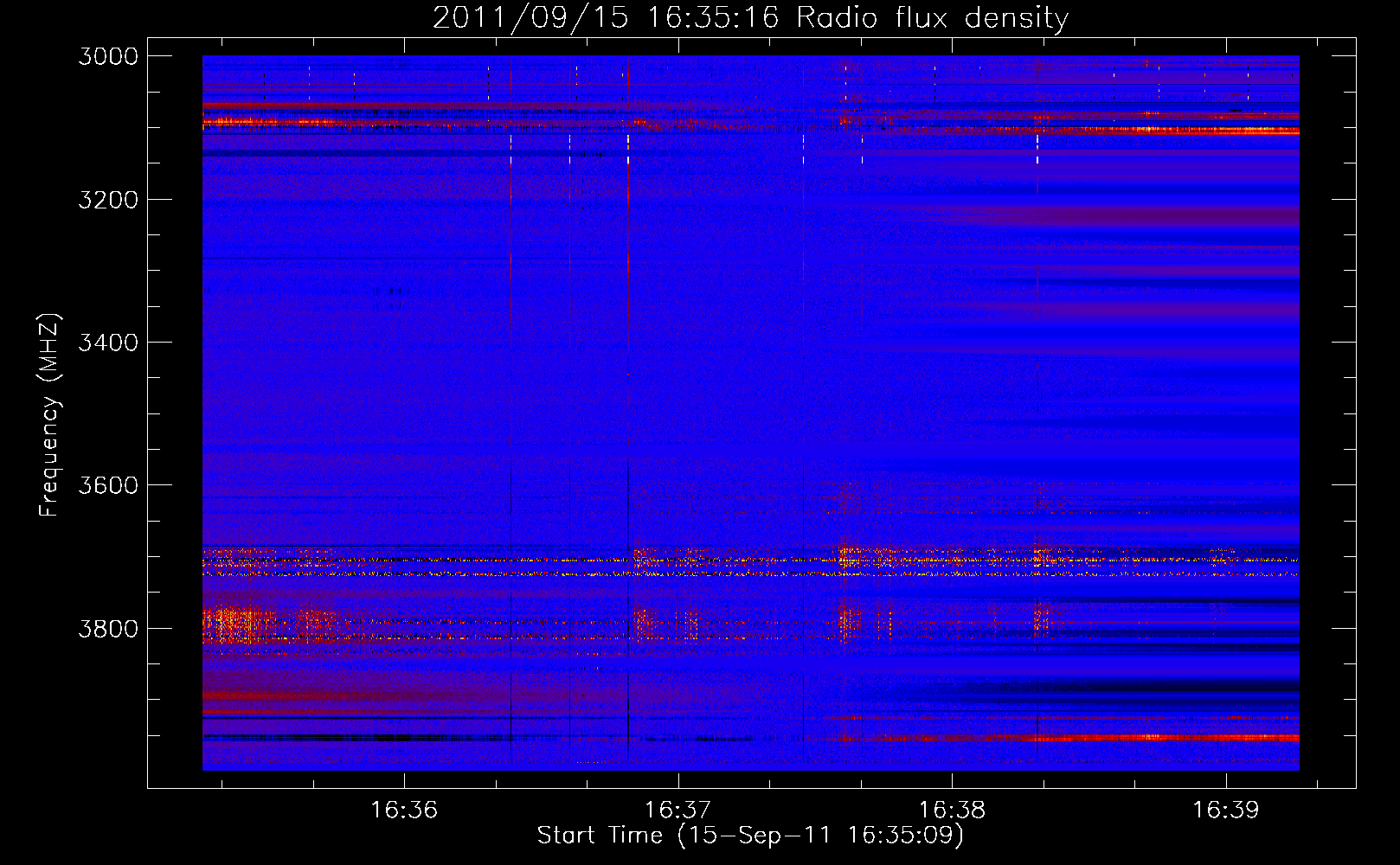Click the '16:39' time axis label
The height and width of the screenshot is (865, 1400).
click(x=1226, y=811)
